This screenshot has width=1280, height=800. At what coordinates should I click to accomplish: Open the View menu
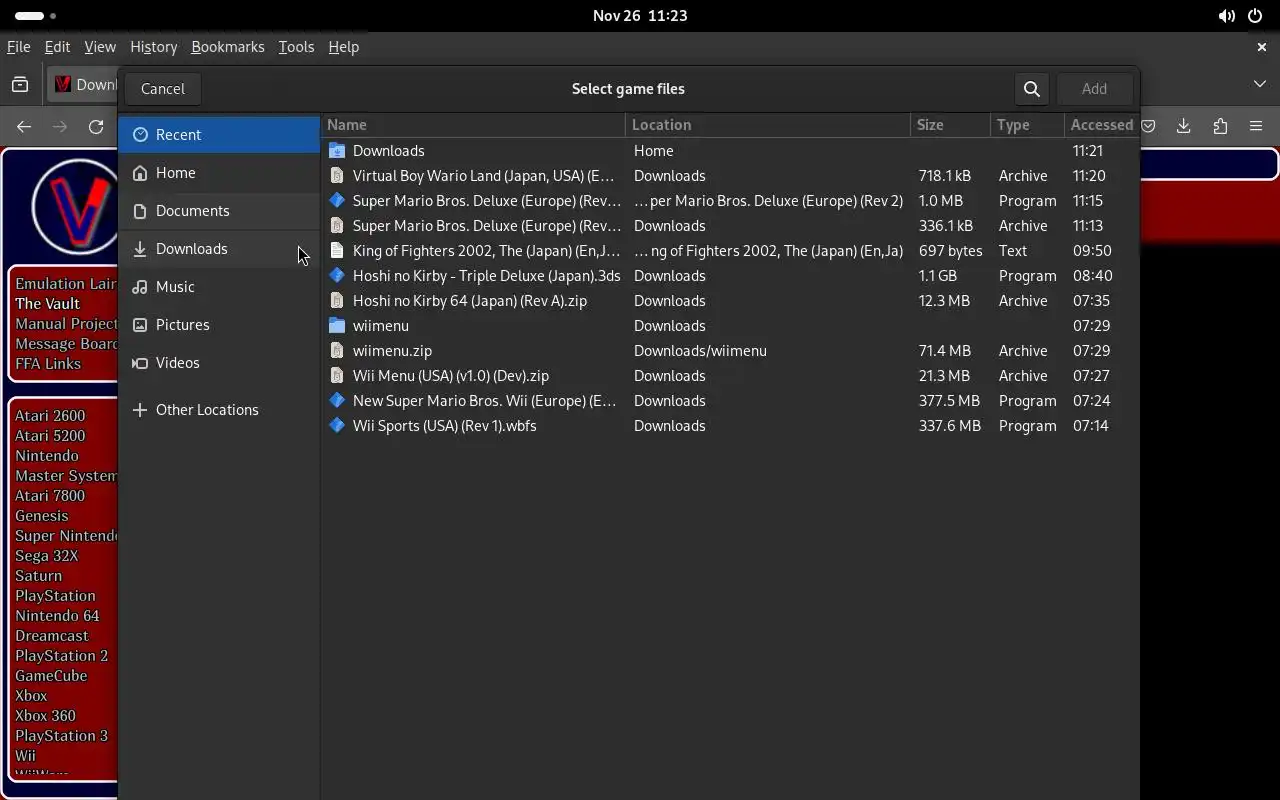click(100, 47)
